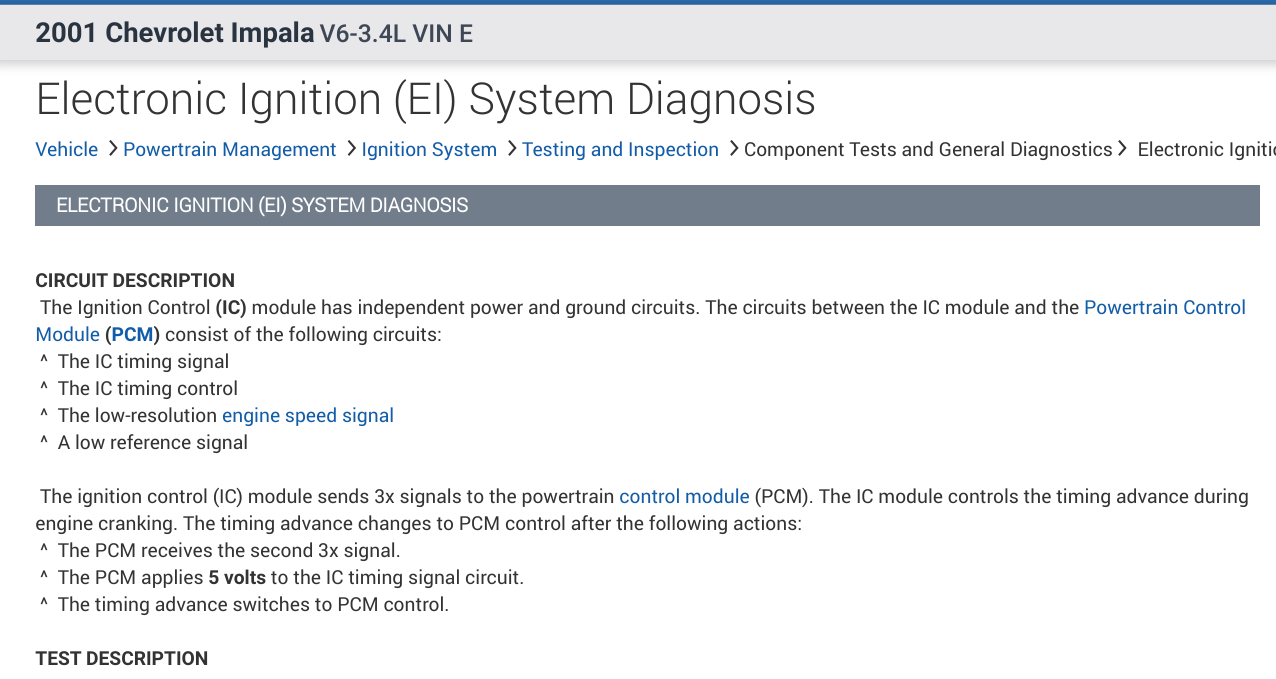Screen dimensions: 1276x679
Task: Click the large Electronic Ignition (EI) System Diagnosis heading
Action: pos(425,99)
